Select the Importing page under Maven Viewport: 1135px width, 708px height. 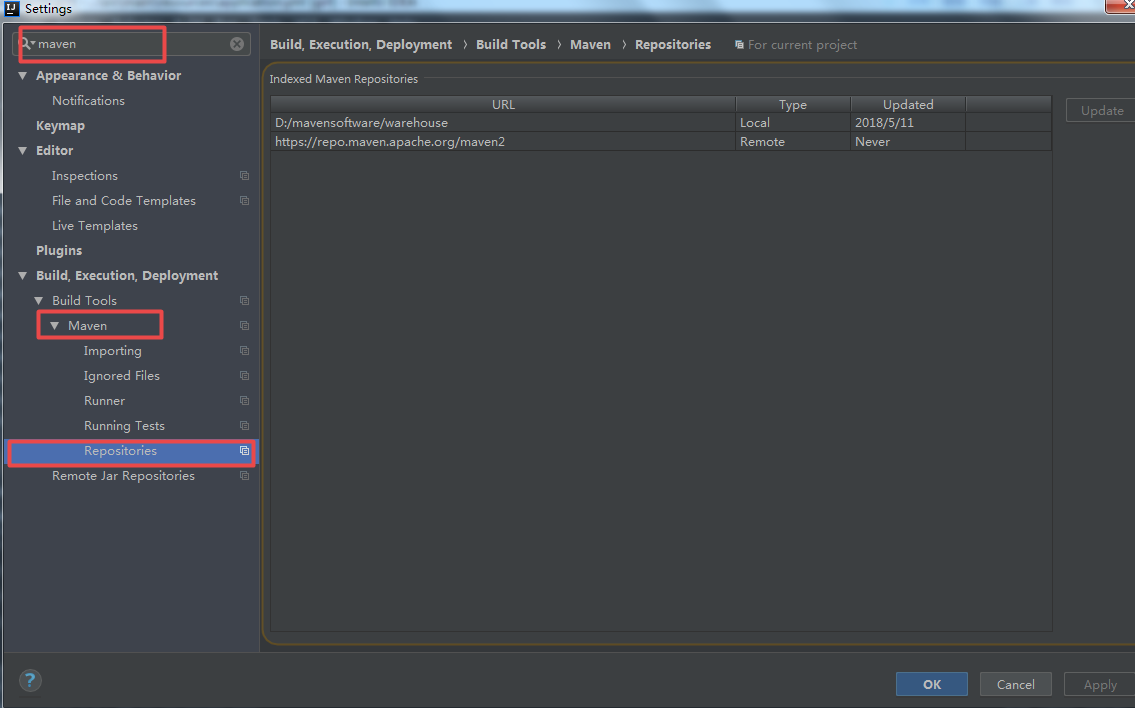[112, 350]
